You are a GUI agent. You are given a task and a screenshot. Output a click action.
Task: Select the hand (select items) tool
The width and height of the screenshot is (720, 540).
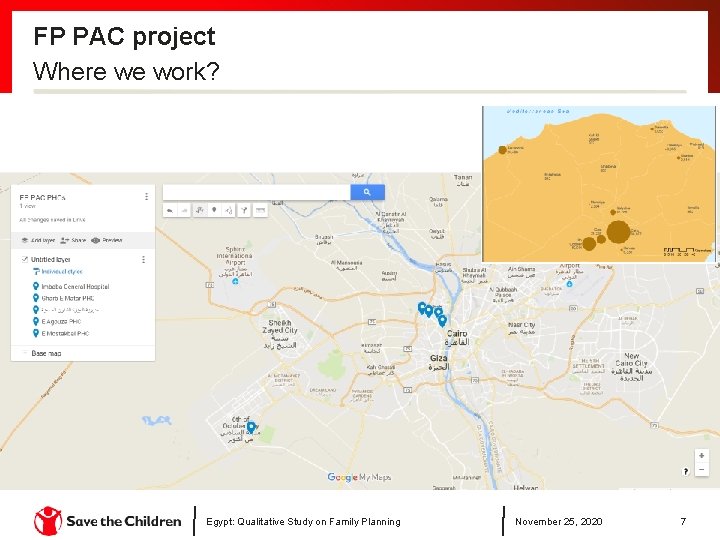point(199,210)
